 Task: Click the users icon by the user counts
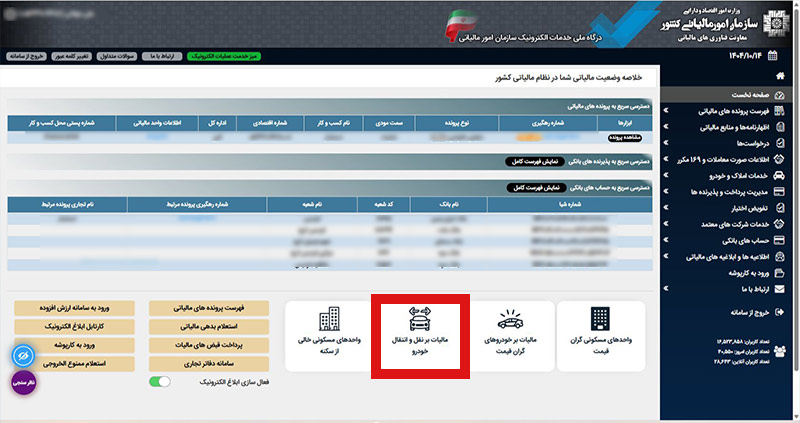click(780, 351)
